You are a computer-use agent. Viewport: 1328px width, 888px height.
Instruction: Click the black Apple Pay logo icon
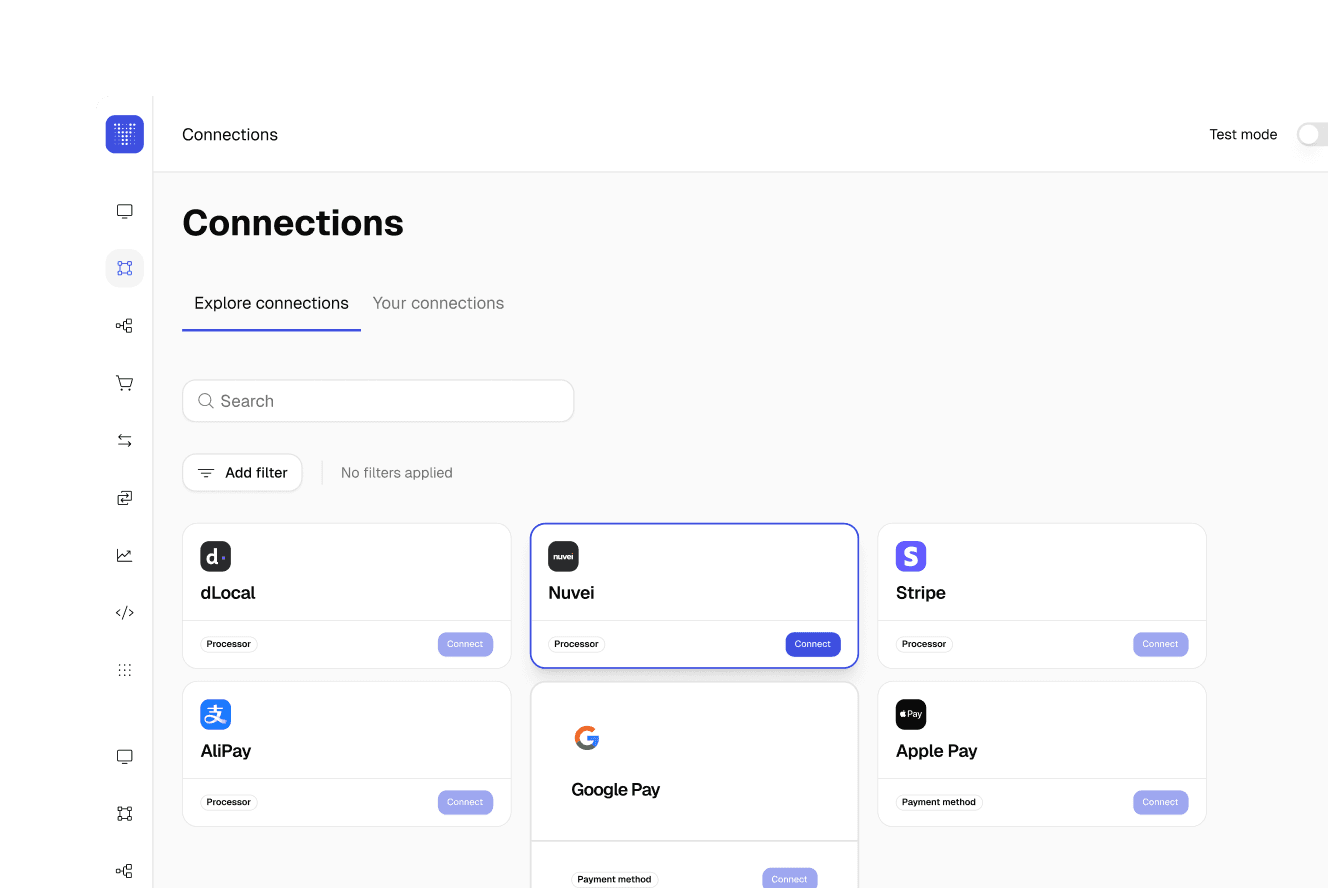(x=911, y=714)
